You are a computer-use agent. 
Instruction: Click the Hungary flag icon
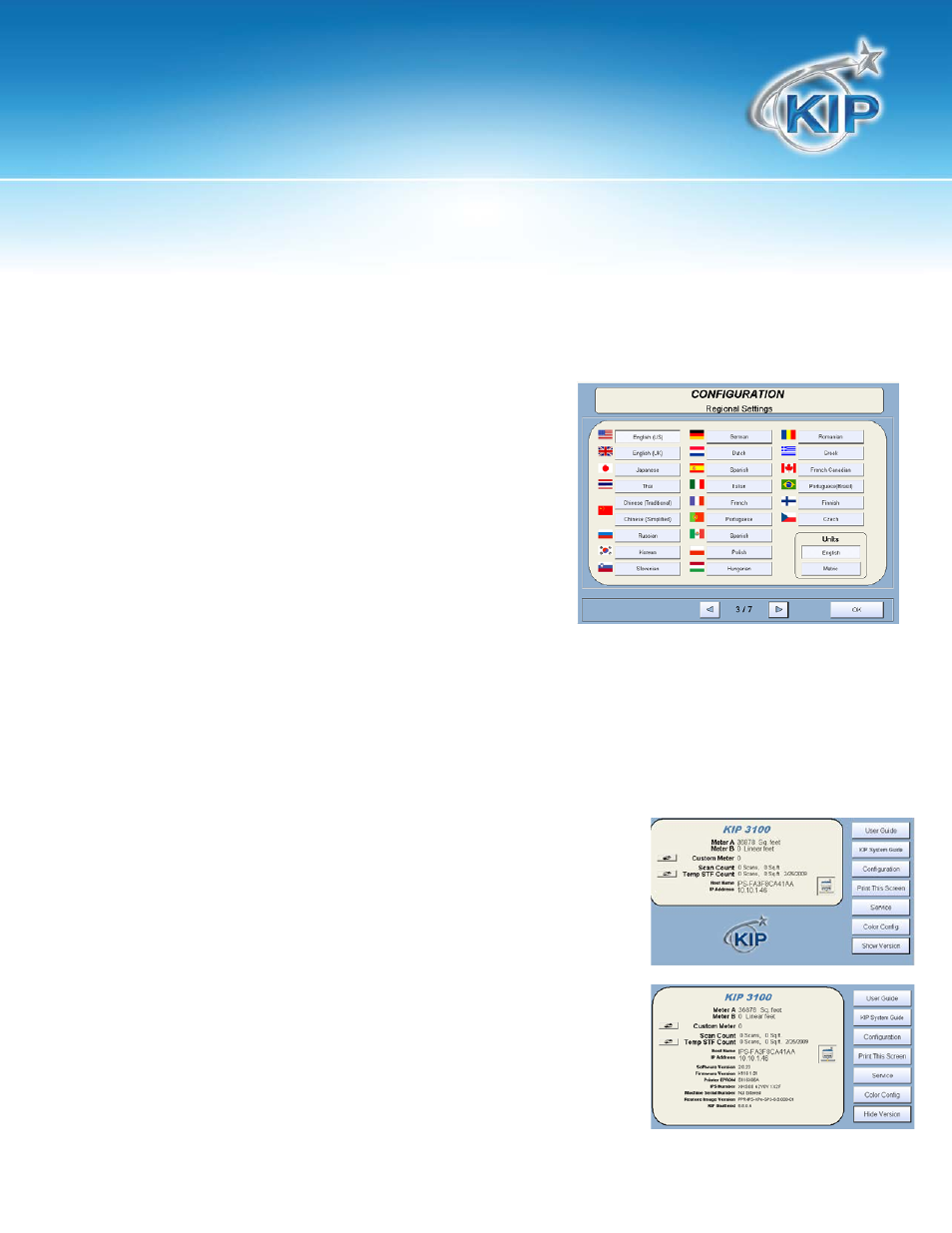697,567
